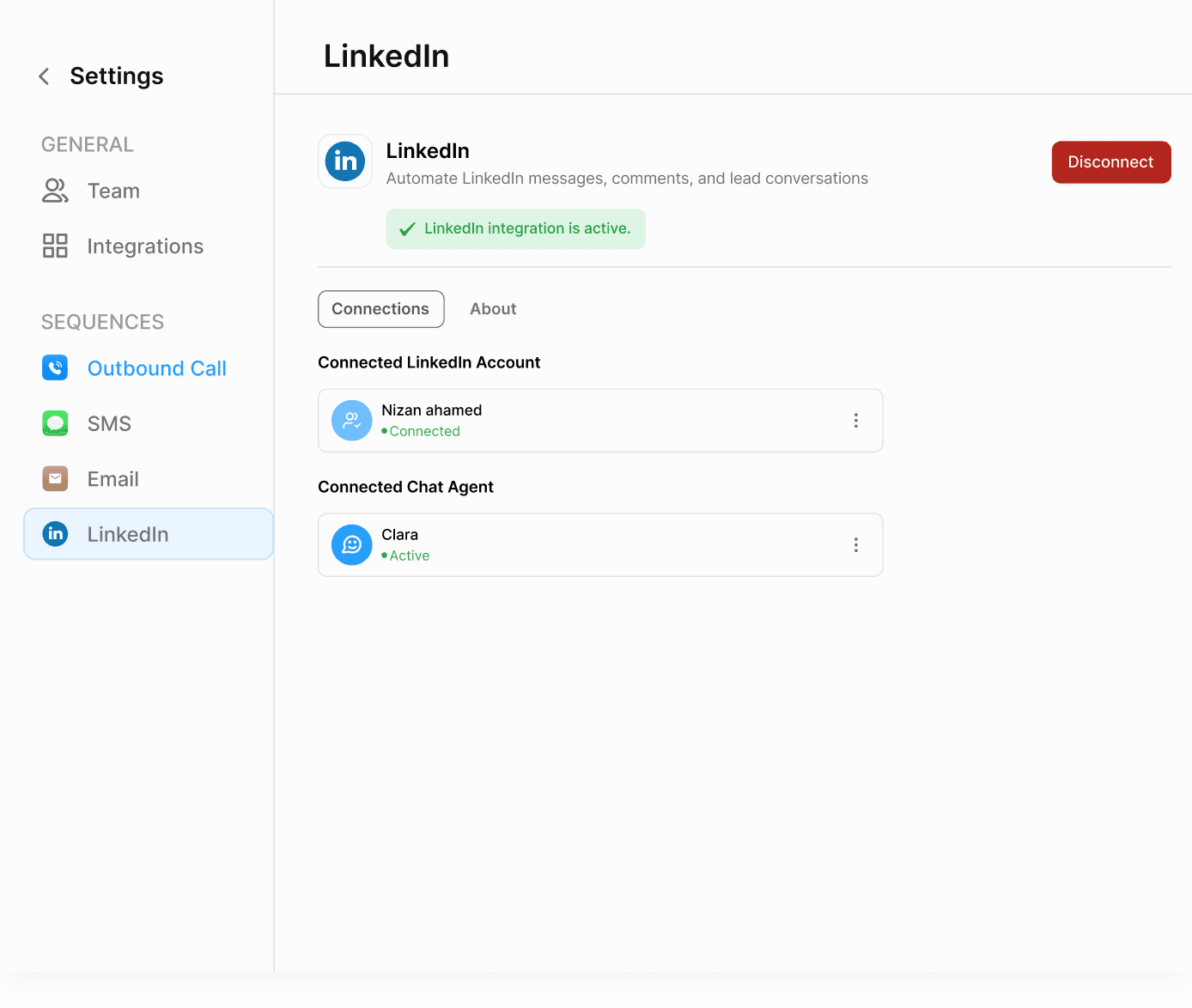Click the green 'Active' status text
Image resolution: width=1192 pixels, height=1008 pixels.
[409, 556]
